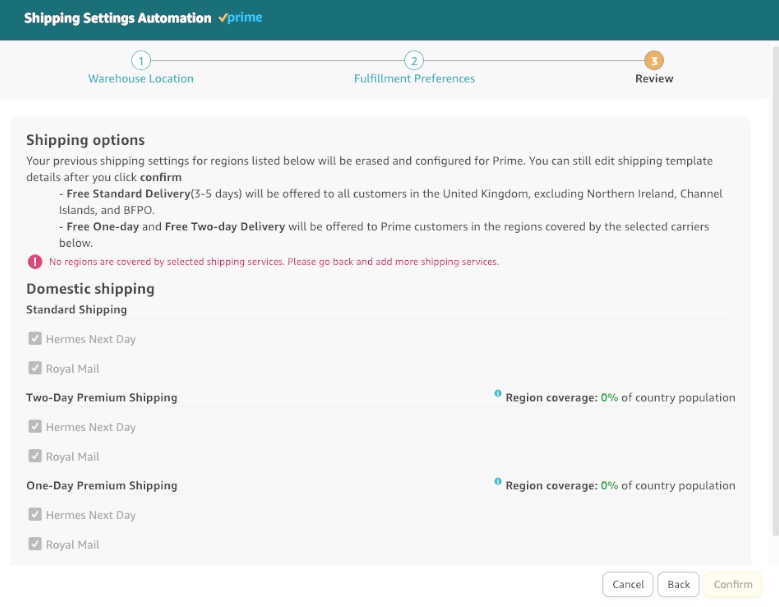This screenshot has width=779, height=607.
Task: Click info icon beside Two-Day region coverage
Action: click(498, 395)
